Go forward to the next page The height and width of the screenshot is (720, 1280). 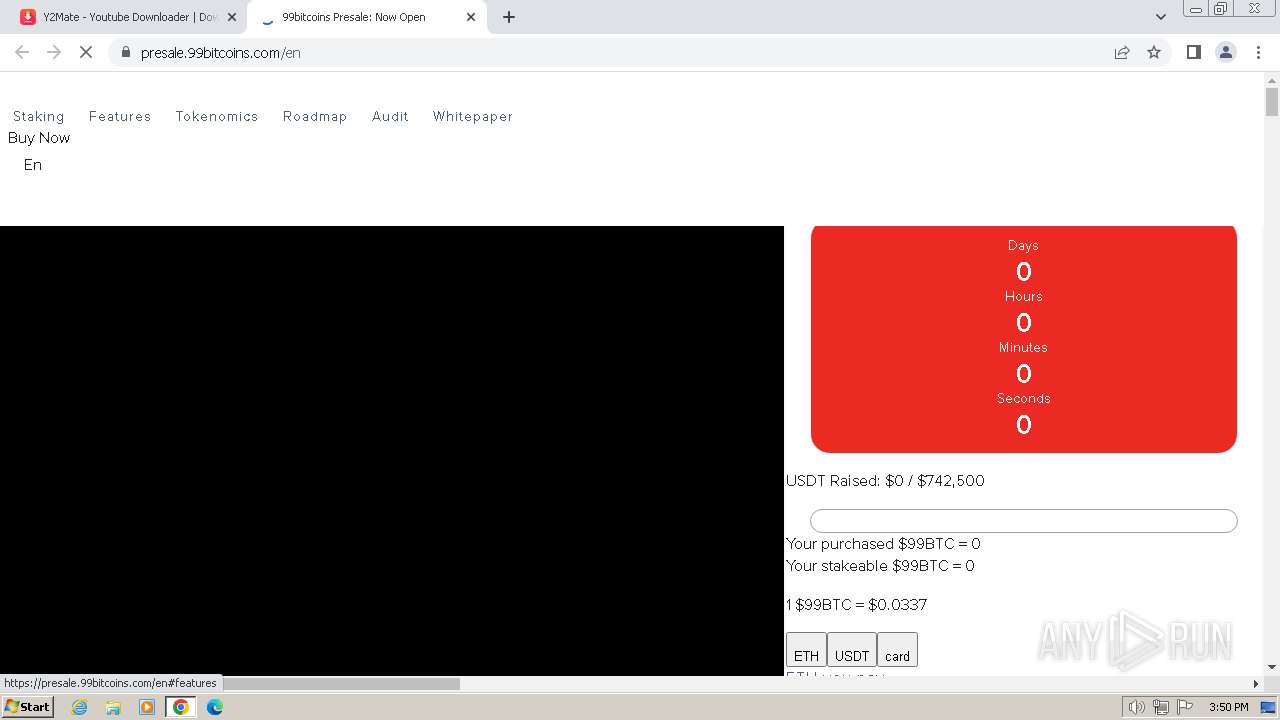(54, 52)
